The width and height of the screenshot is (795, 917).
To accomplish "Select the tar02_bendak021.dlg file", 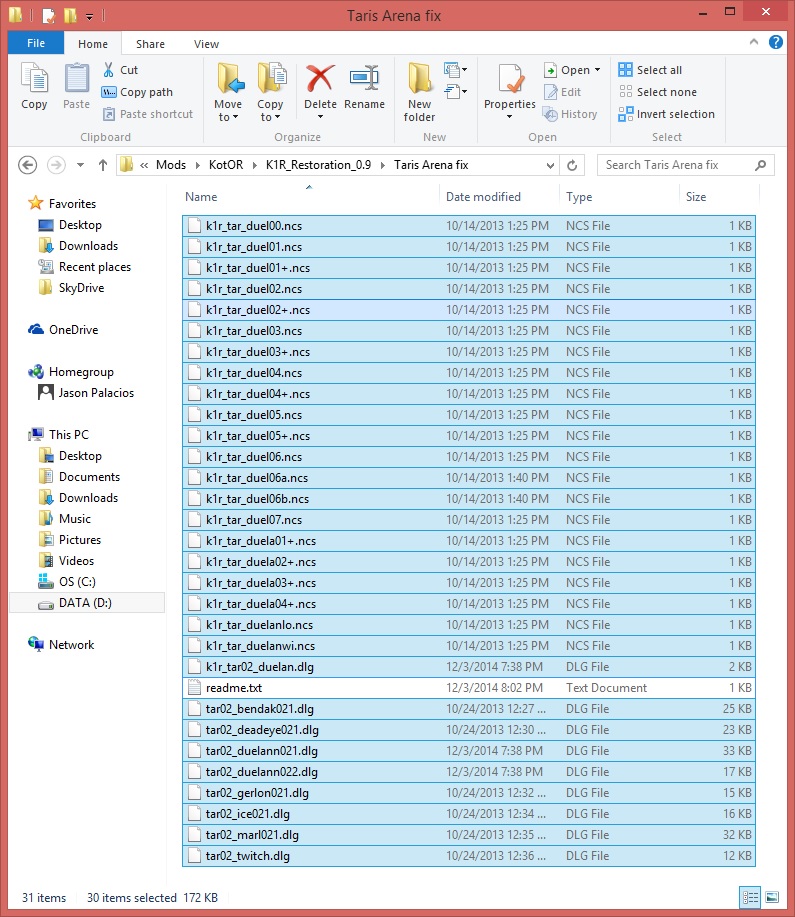I will (x=469, y=709).
